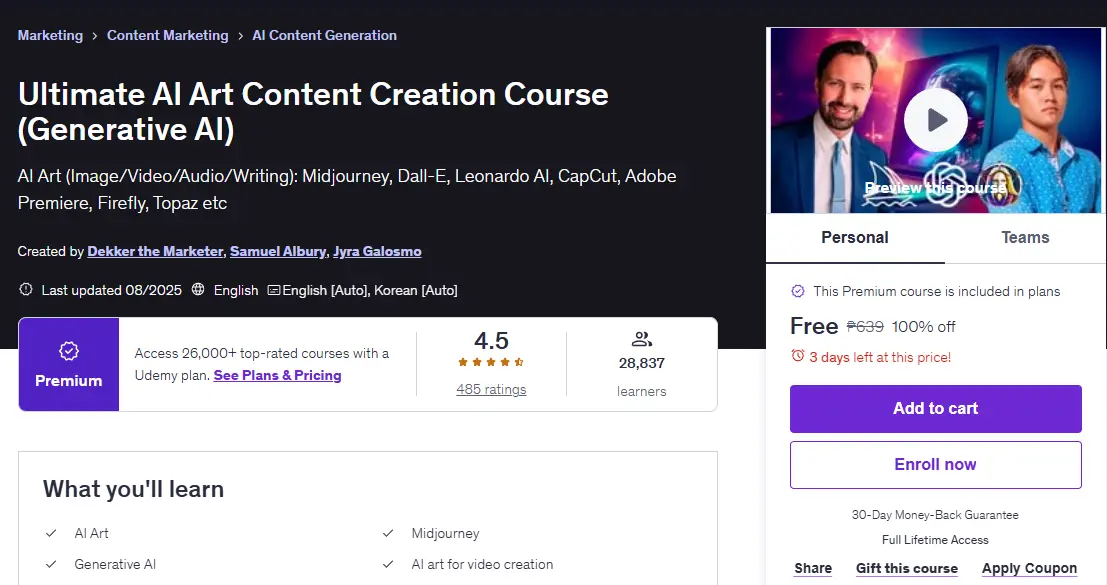Click the course preview thumbnail image

[935, 120]
